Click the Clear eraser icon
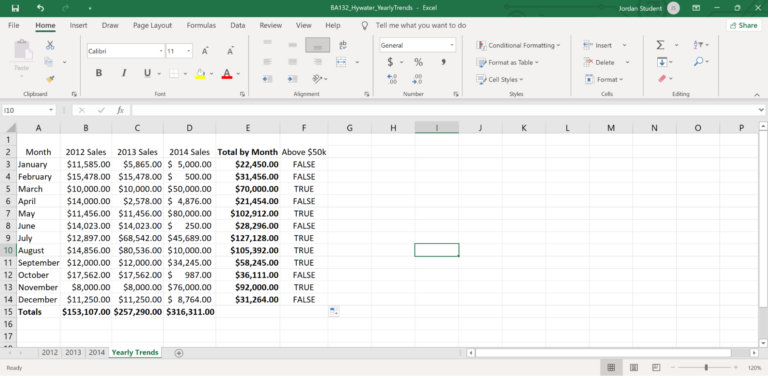This screenshot has height=376, width=768. pos(662,79)
